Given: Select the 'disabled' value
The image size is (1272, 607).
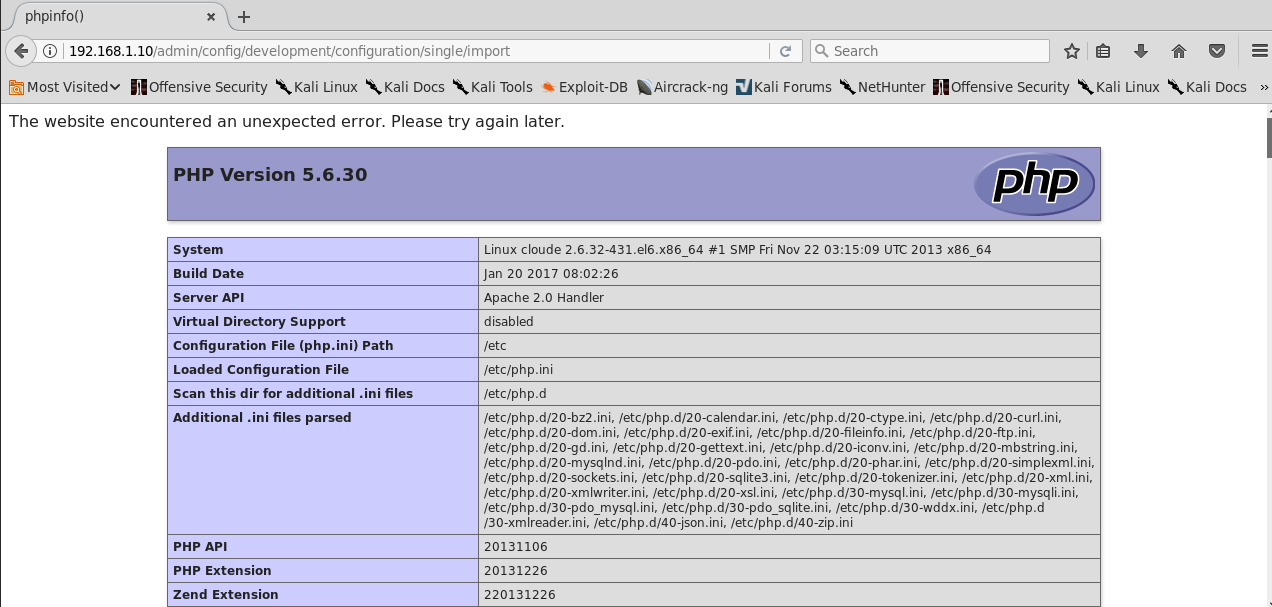Looking at the screenshot, I should 508,322.
